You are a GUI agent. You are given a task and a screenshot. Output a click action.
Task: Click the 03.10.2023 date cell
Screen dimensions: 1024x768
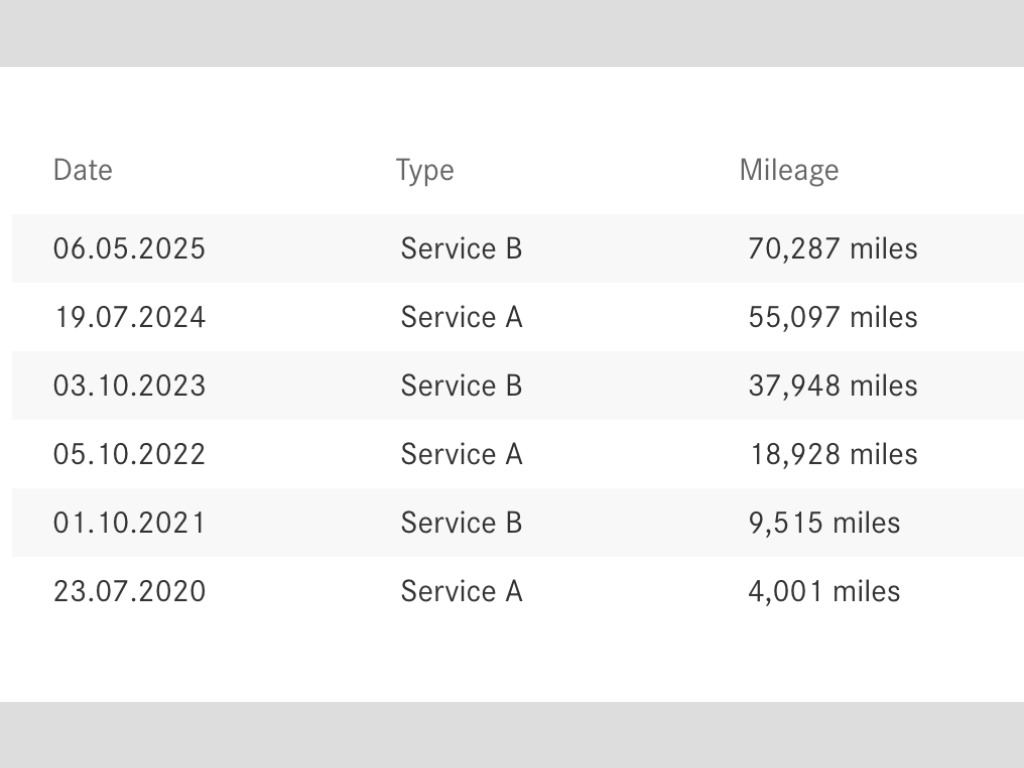point(129,385)
